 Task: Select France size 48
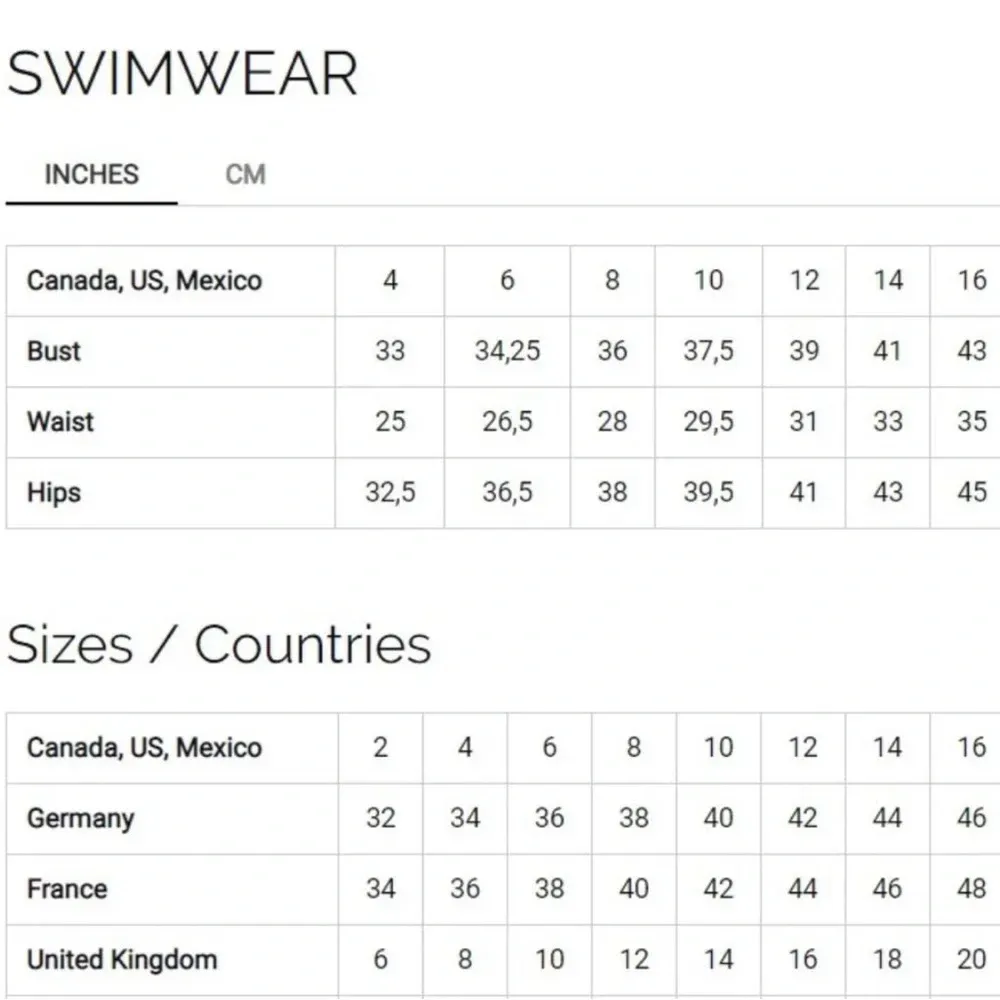coord(967,888)
